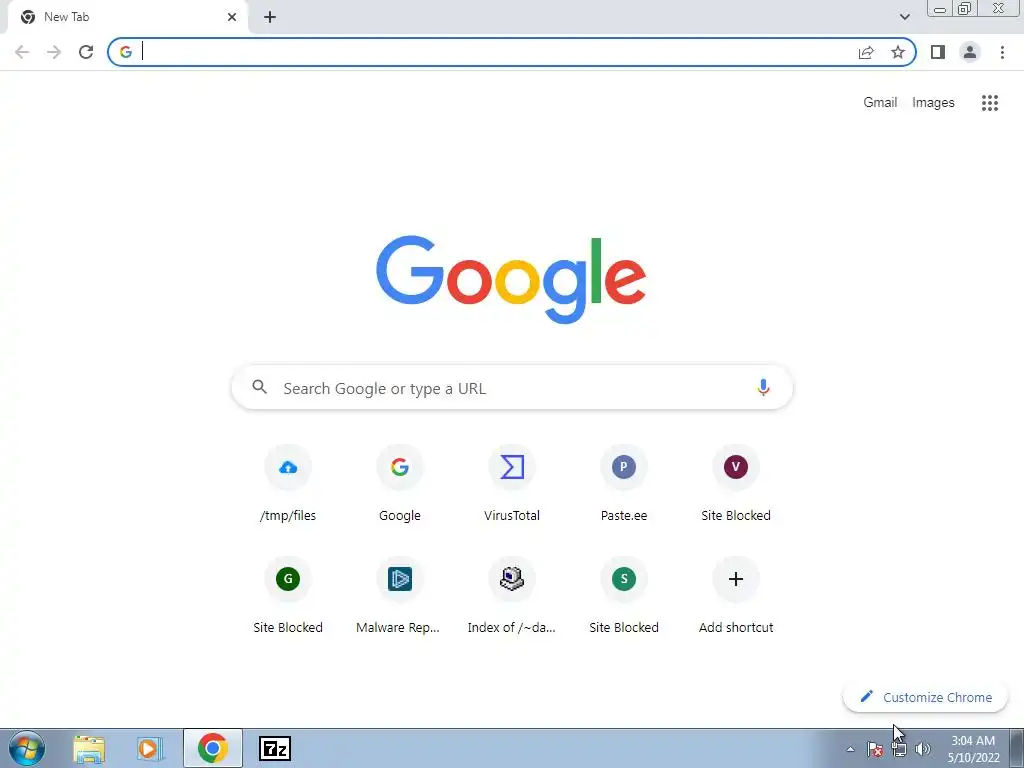The height and width of the screenshot is (768, 1024).
Task: Click the browser back arrow
Action: (x=22, y=52)
